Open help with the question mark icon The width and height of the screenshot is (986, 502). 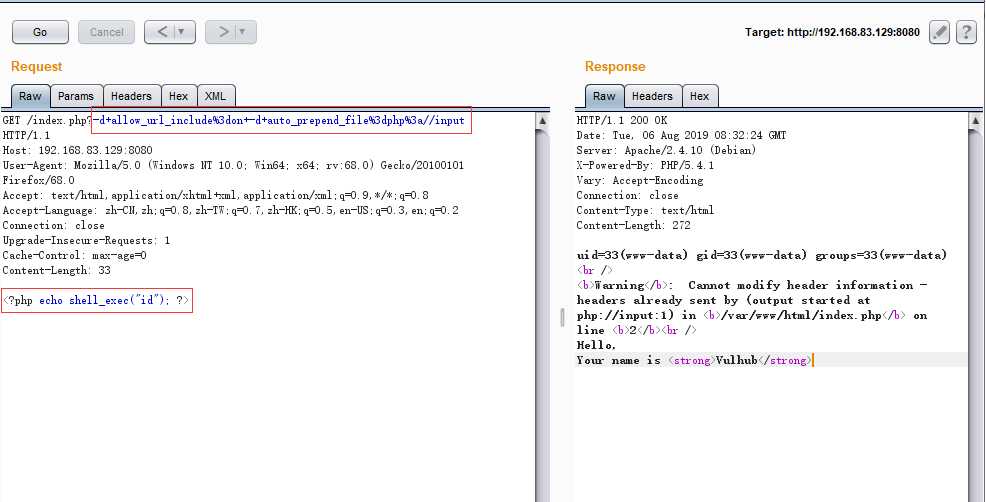click(x=967, y=32)
